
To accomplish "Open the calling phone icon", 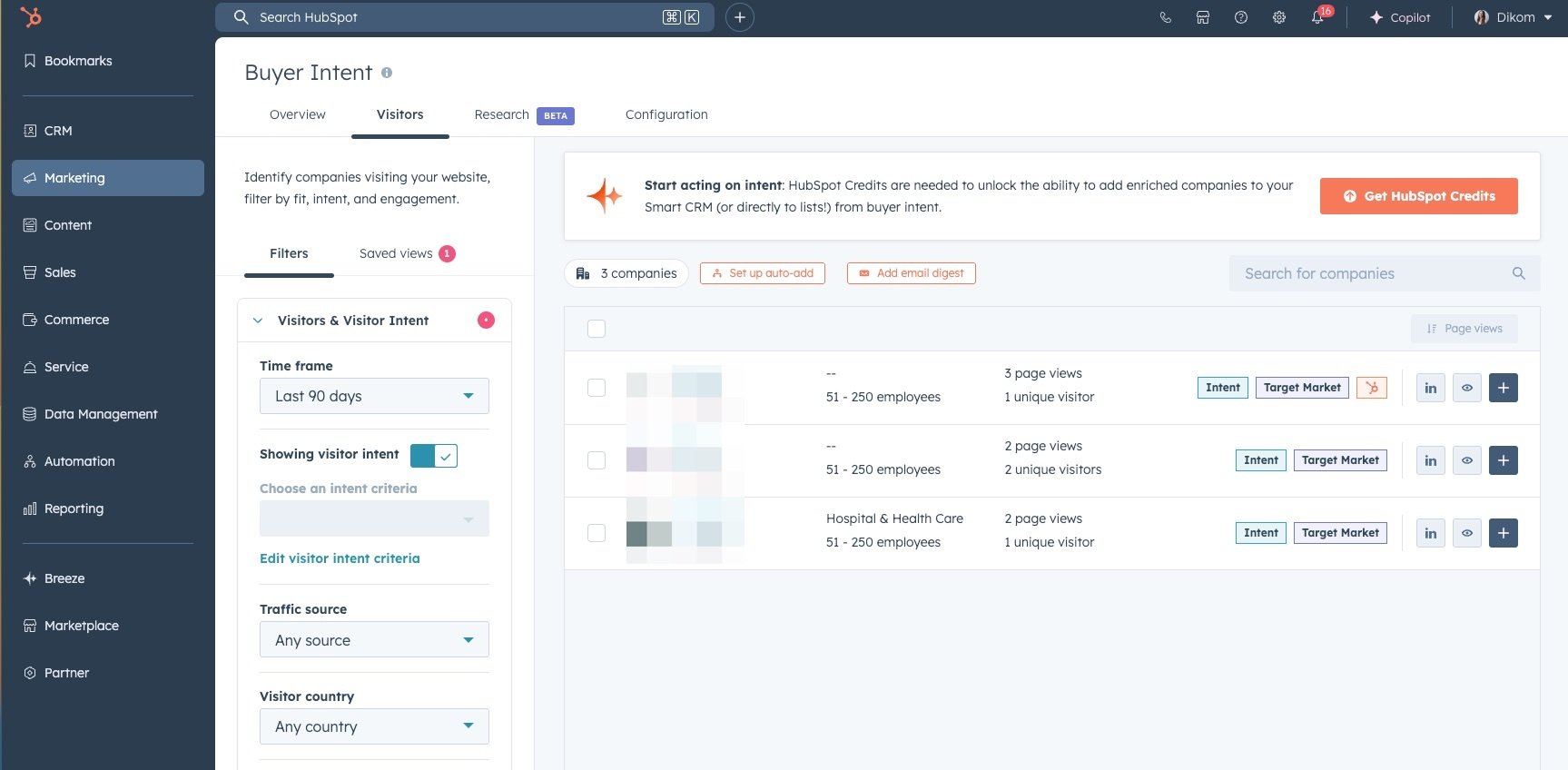I will (x=1165, y=17).
